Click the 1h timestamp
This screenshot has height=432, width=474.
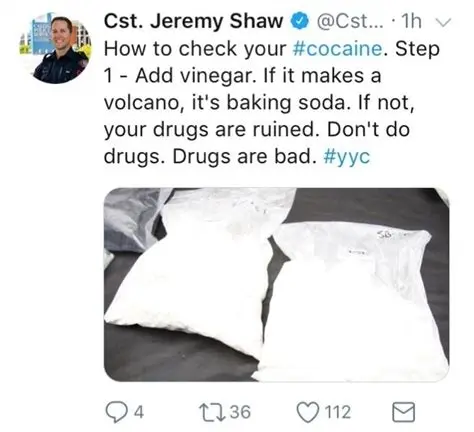pyautogui.click(x=411, y=22)
